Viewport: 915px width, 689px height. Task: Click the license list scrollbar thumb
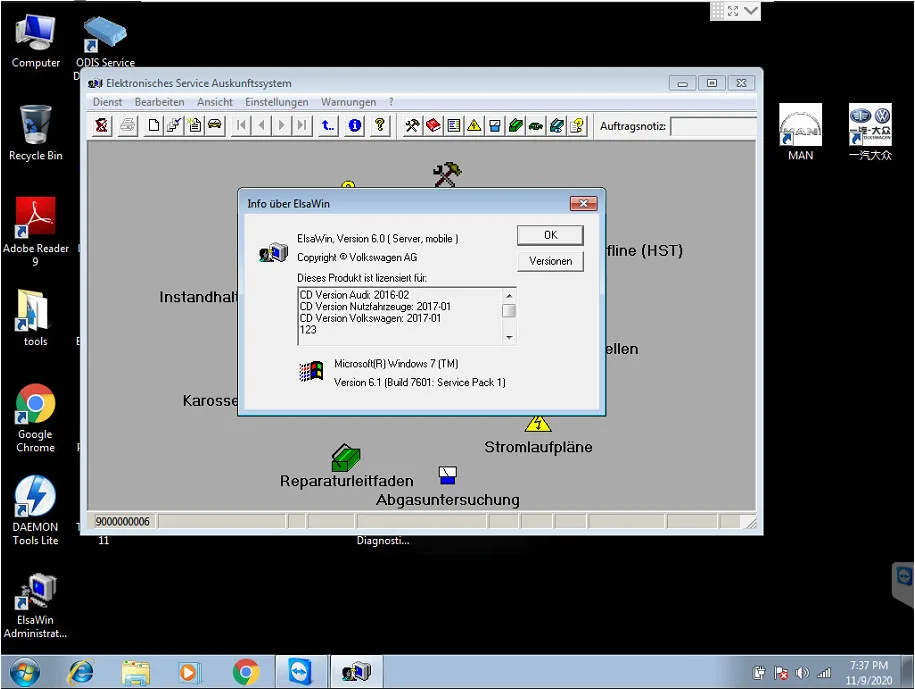tap(509, 311)
